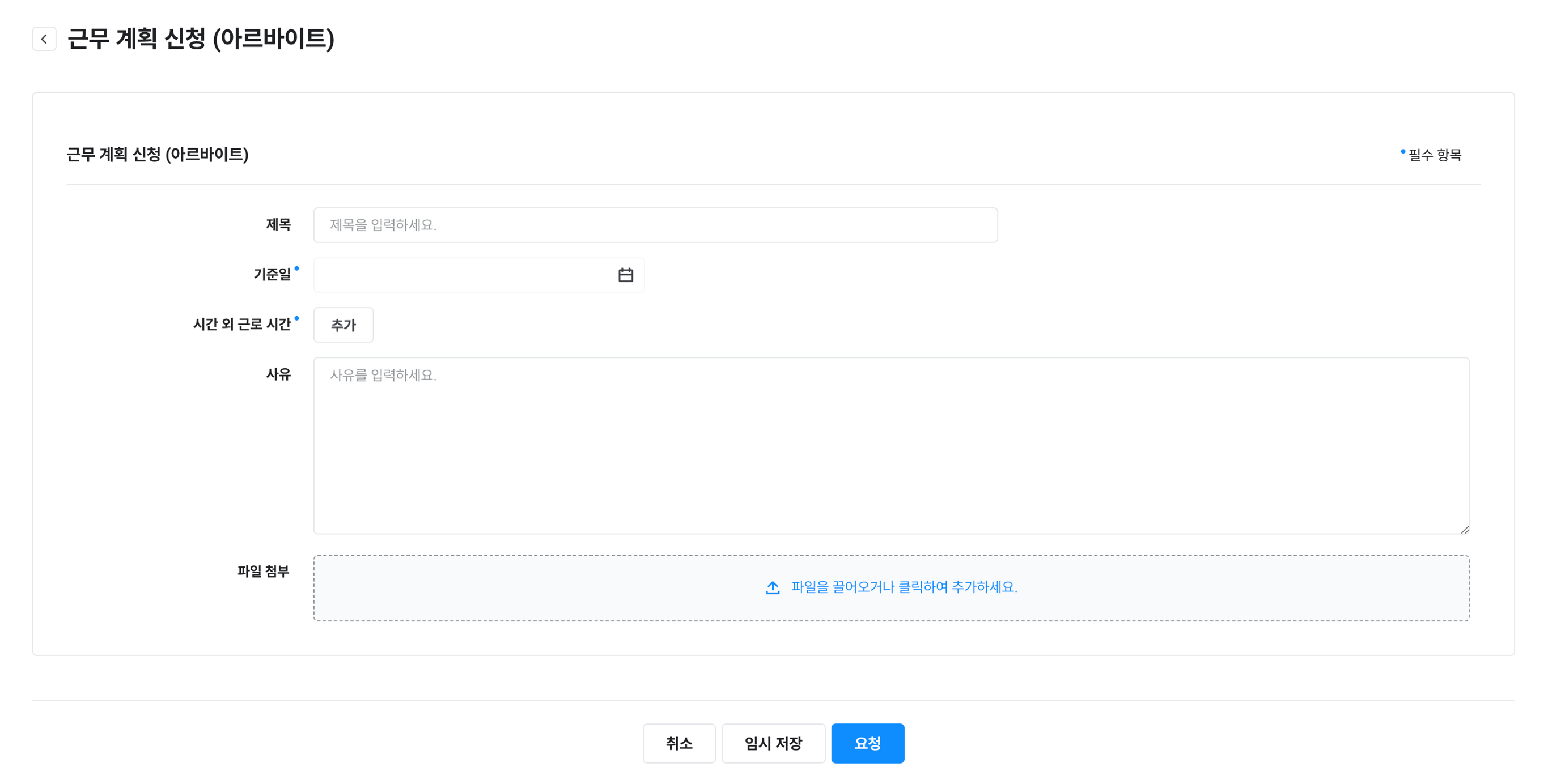
Task: Click the 기준일 required label
Action: pos(272,275)
